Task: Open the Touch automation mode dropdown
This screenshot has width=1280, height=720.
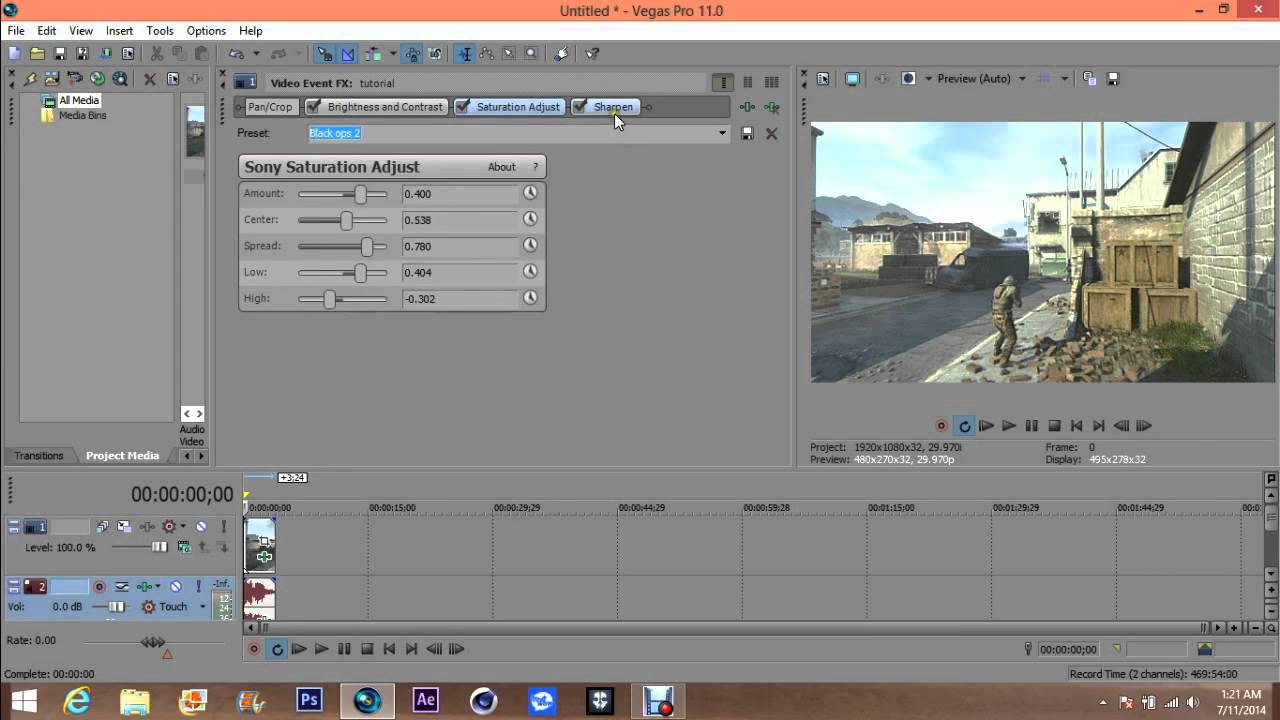Action: 202,607
